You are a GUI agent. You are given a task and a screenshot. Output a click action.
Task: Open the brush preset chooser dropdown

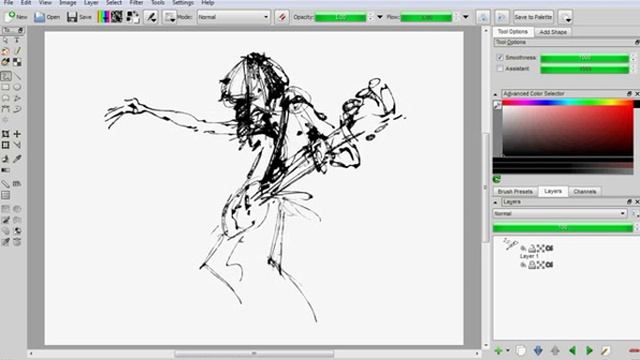(169, 17)
